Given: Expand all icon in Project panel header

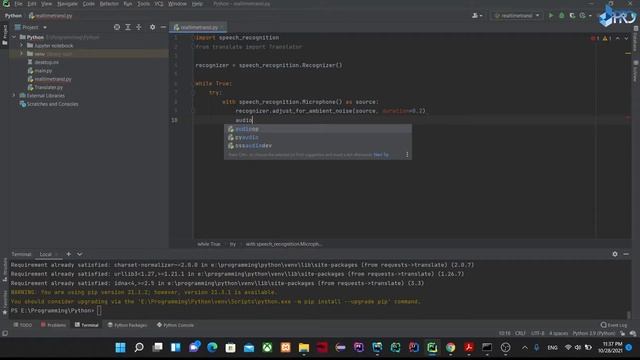Looking at the screenshot, I should (x=128, y=27).
